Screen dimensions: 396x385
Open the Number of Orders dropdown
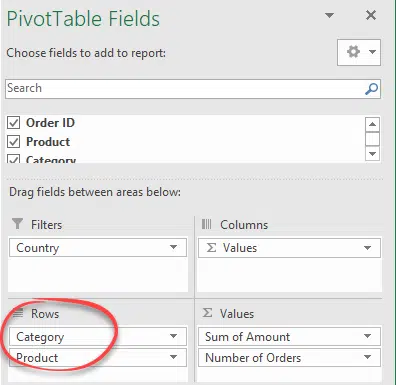pos(367,357)
